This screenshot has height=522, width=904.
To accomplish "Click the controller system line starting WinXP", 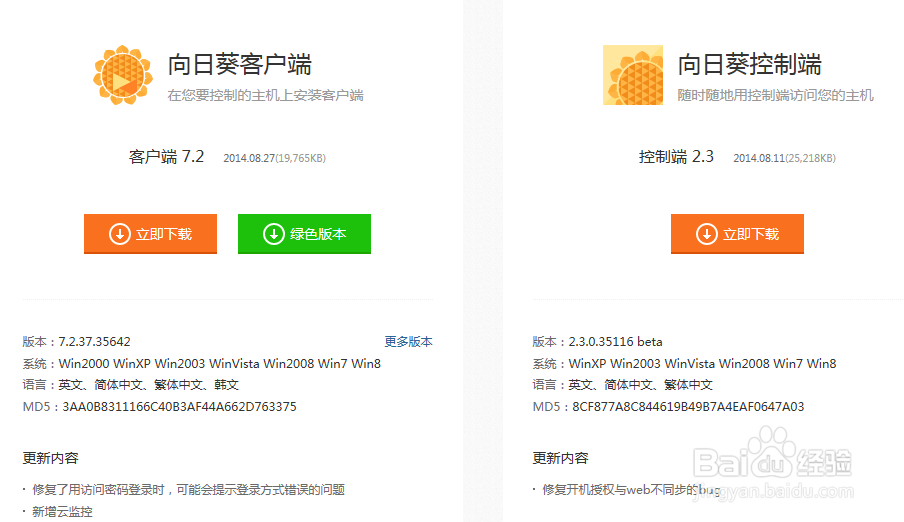I will click(x=684, y=363).
